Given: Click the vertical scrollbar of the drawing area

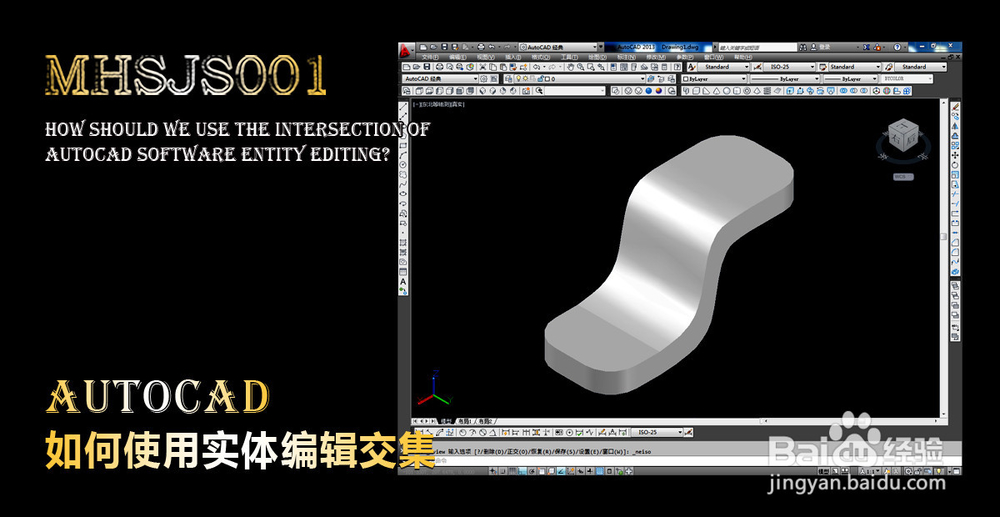Looking at the screenshot, I should click(944, 259).
